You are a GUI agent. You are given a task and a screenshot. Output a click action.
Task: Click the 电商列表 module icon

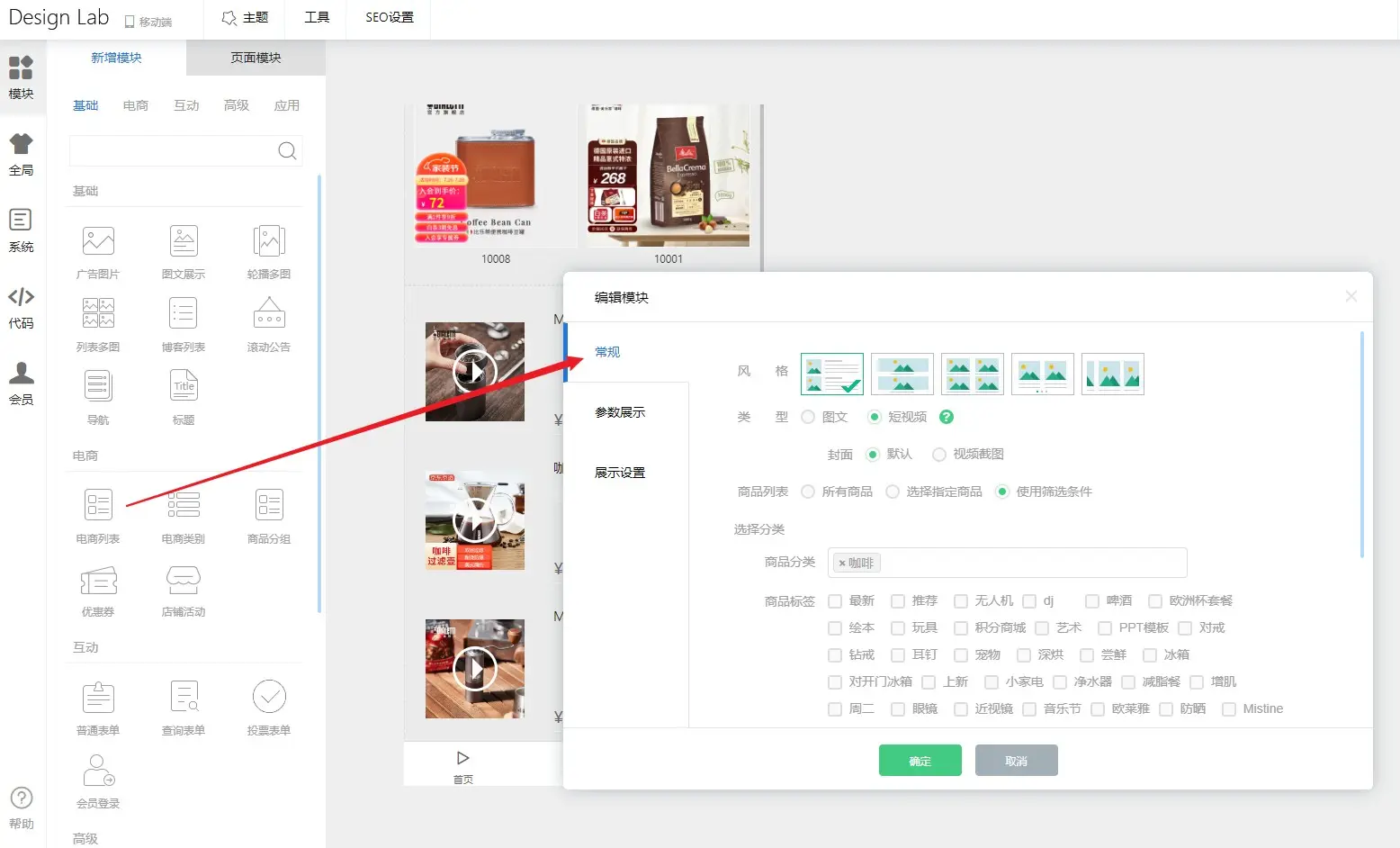tap(98, 505)
